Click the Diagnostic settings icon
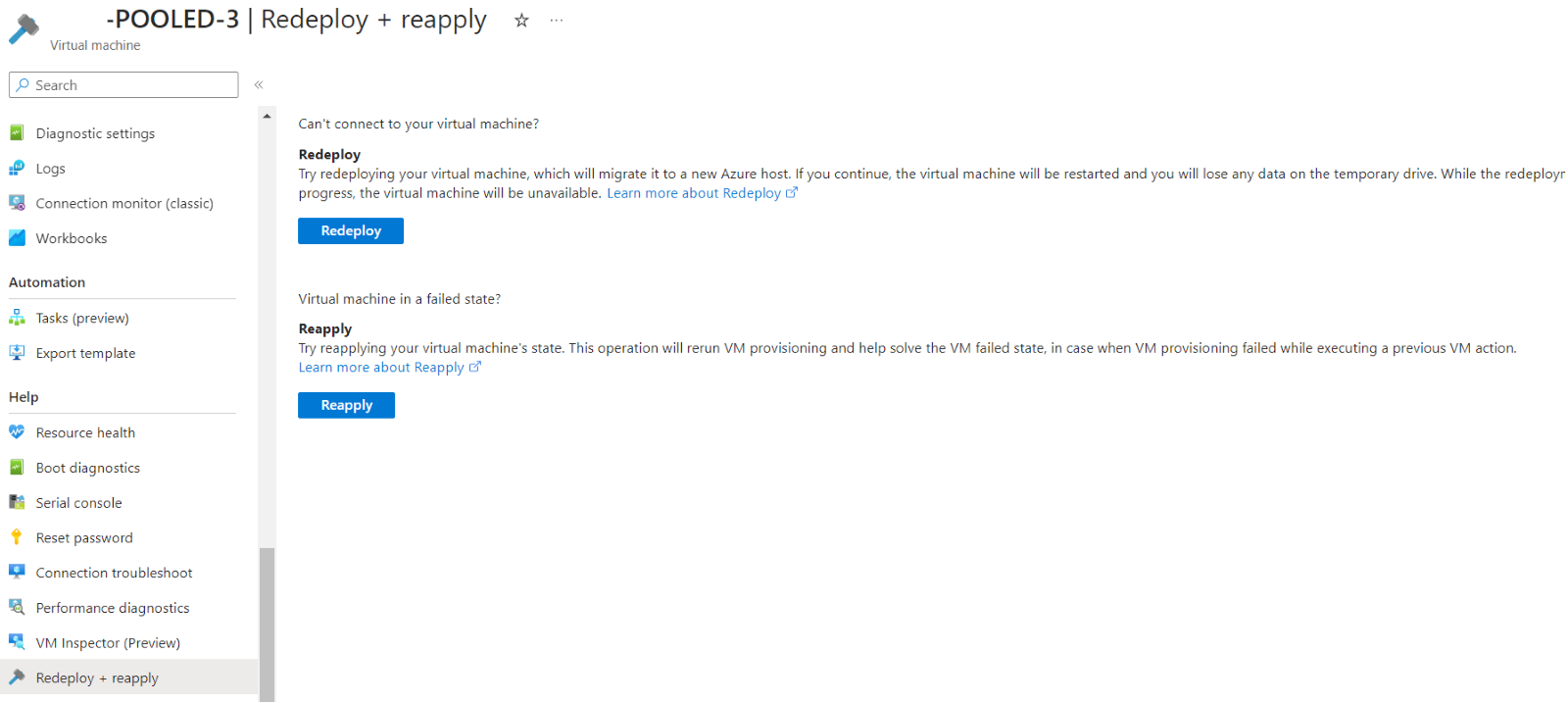This screenshot has width=1568, height=703. click(18, 132)
